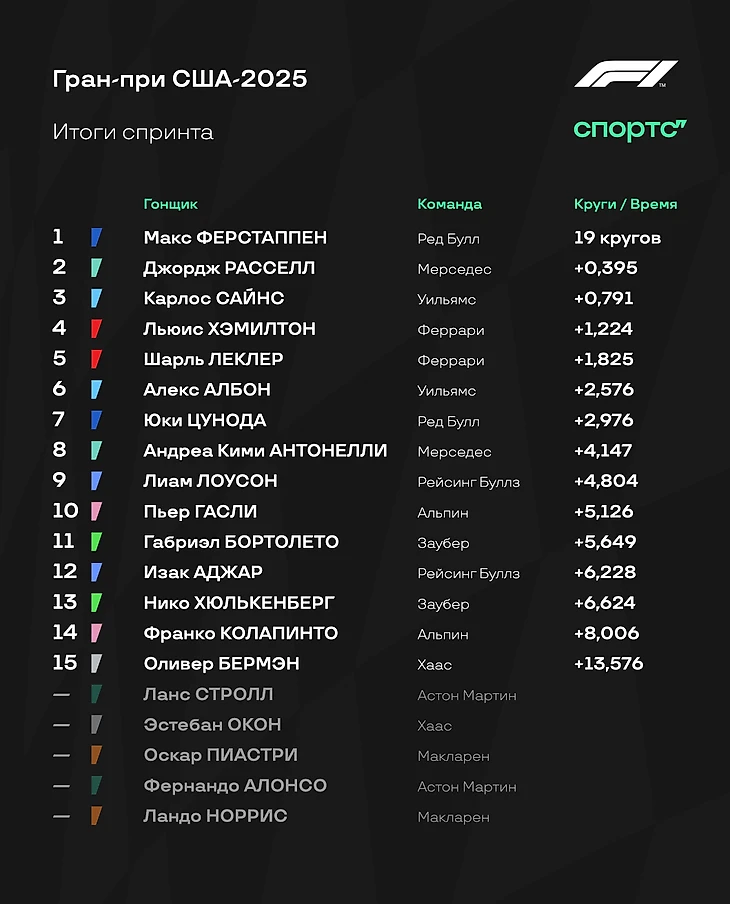The height and width of the screenshot is (904, 730).
Task: Click the red team flag beside Хэмилтон
Action: click(96, 329)
